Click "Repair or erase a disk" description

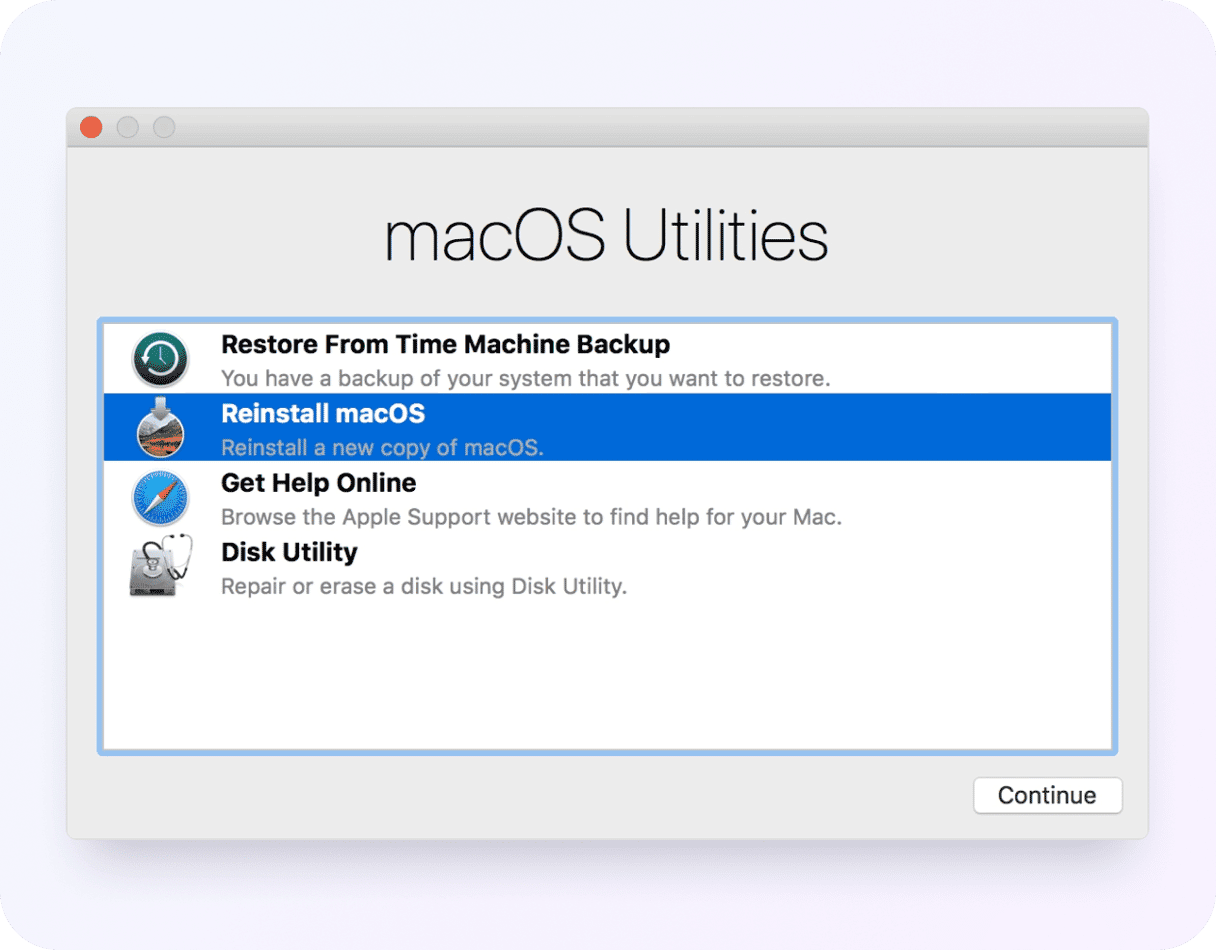[x=423, y=586]
